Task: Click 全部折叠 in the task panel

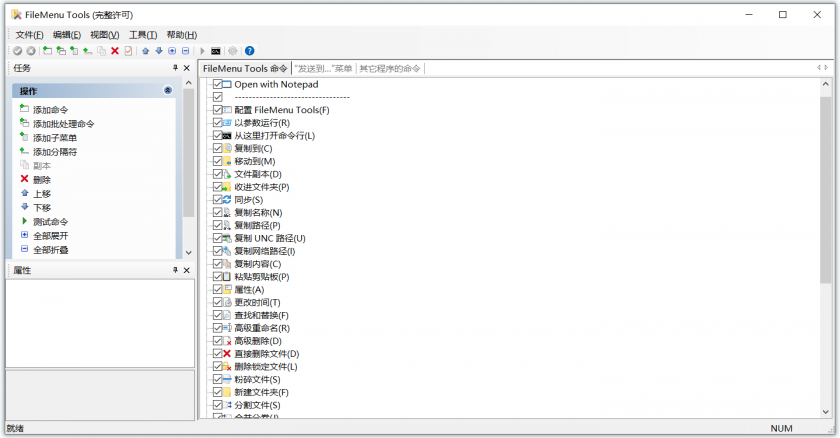Action: click(50, 250)
